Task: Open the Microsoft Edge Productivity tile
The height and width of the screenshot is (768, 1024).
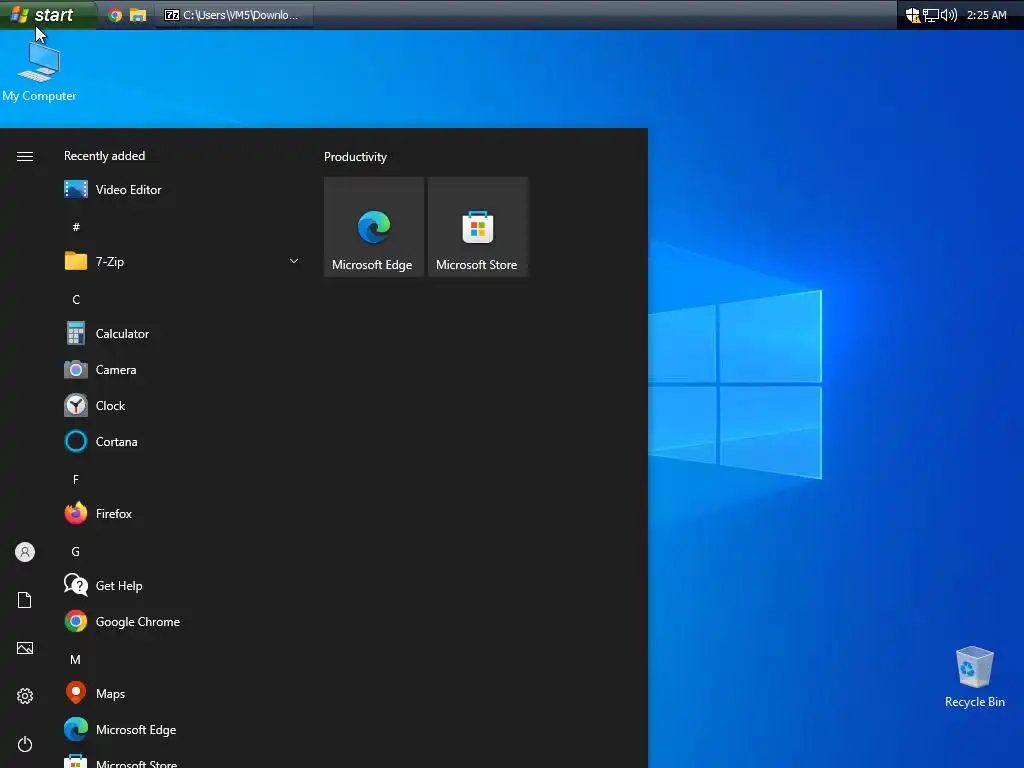Action: pyautogui.click(x=374, y=227)
